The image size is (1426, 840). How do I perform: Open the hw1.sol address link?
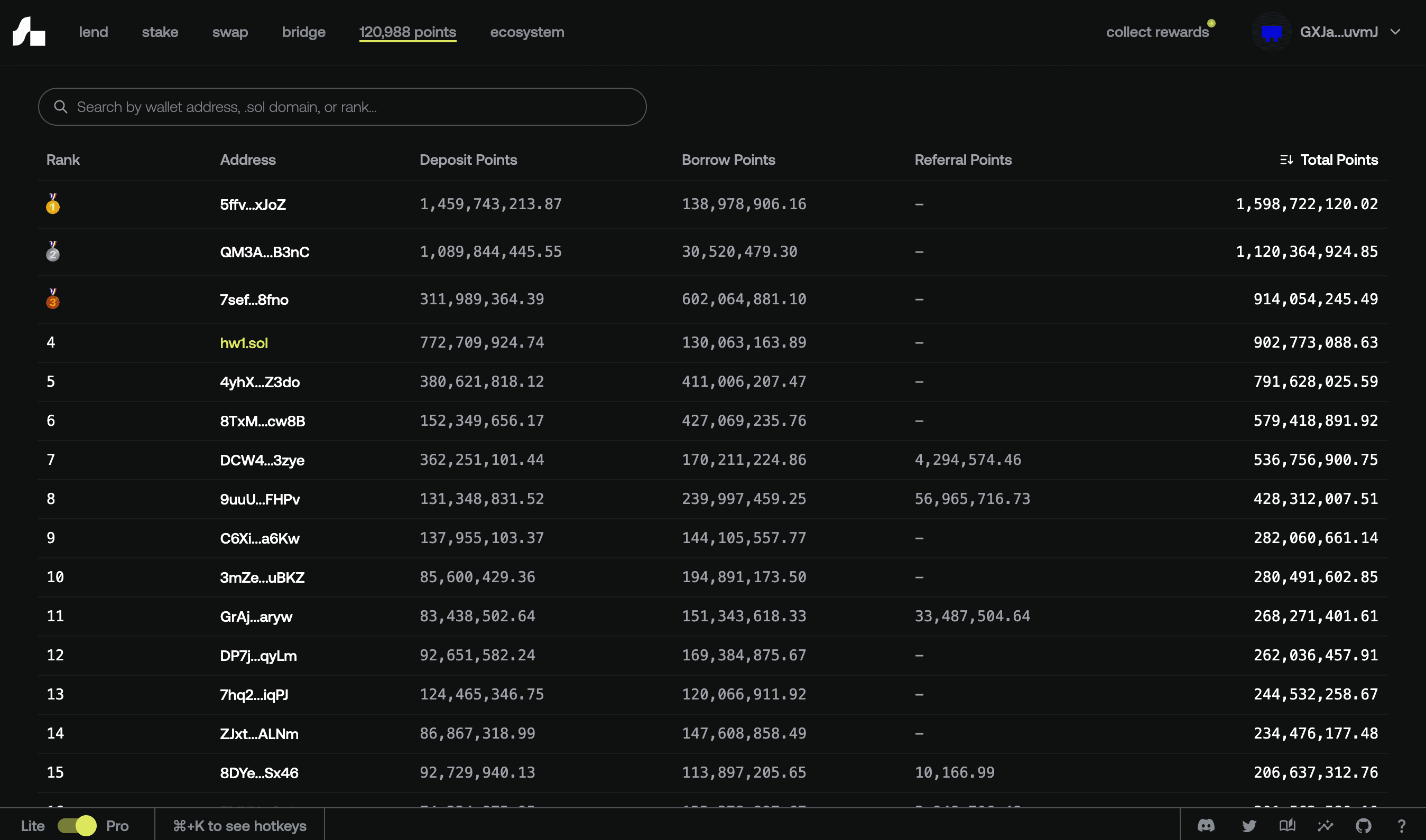(x=244, y=342)
